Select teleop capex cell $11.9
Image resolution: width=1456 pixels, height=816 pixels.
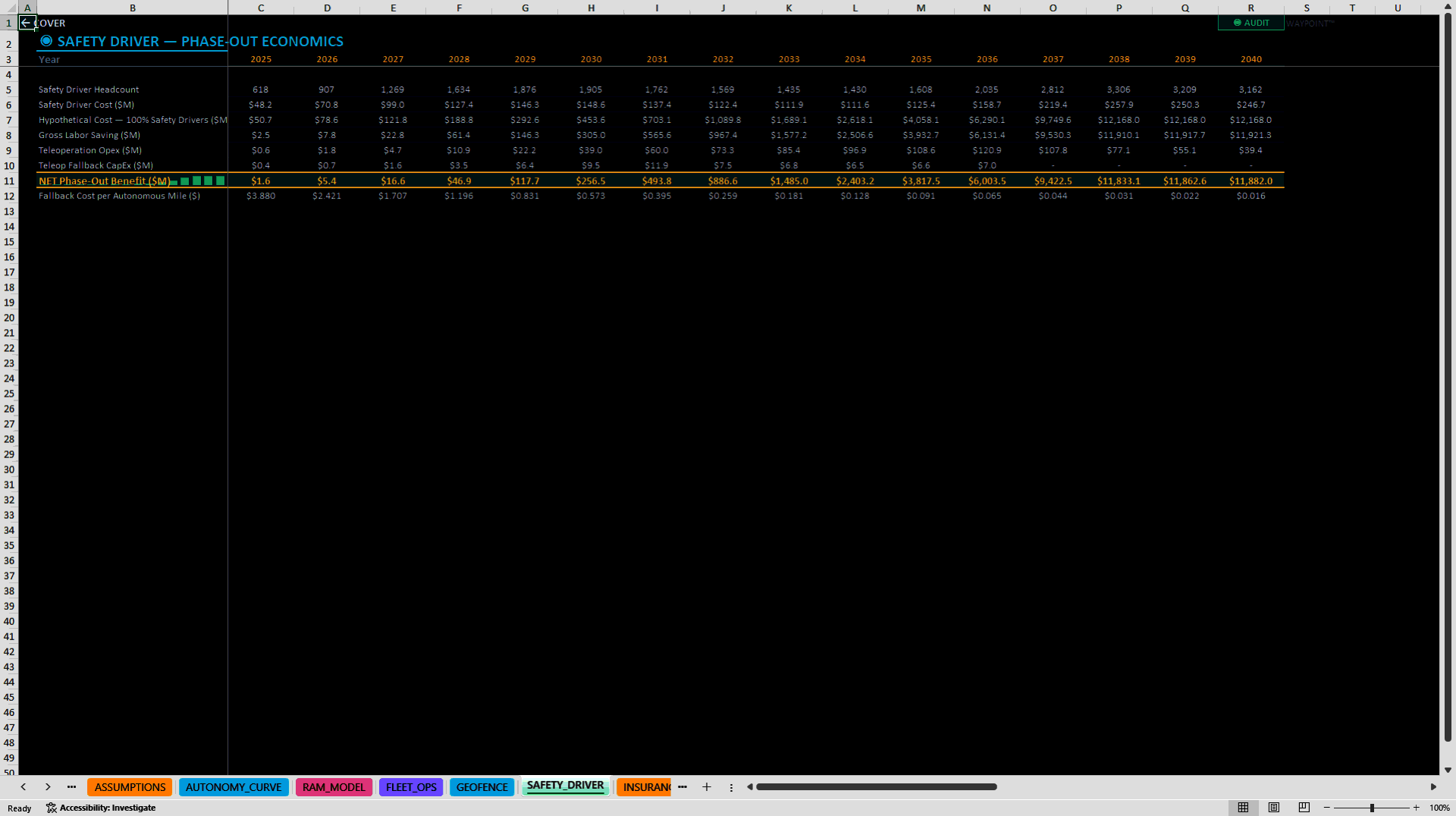tap(657, 165)
